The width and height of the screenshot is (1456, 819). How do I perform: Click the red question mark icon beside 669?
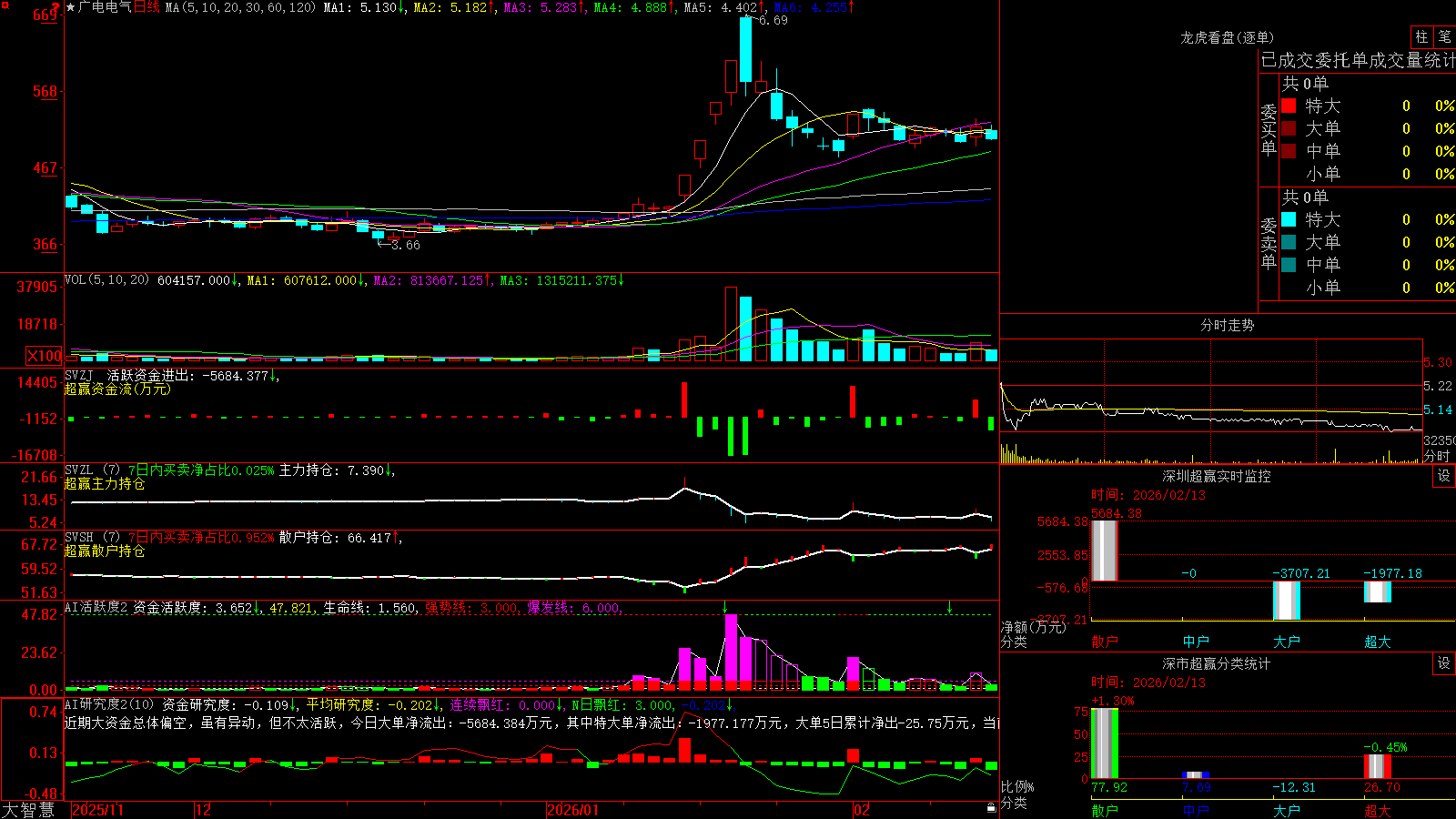click(56, 7)
